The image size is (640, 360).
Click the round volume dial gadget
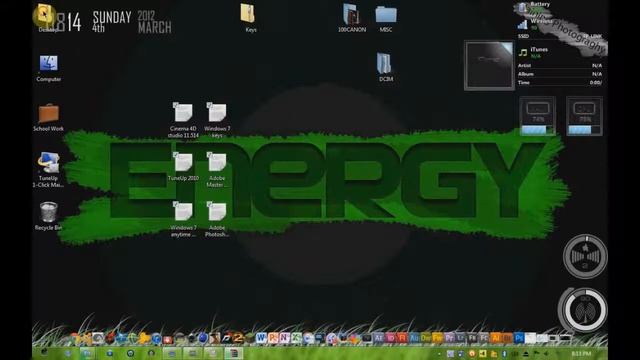tap(585, 256)
